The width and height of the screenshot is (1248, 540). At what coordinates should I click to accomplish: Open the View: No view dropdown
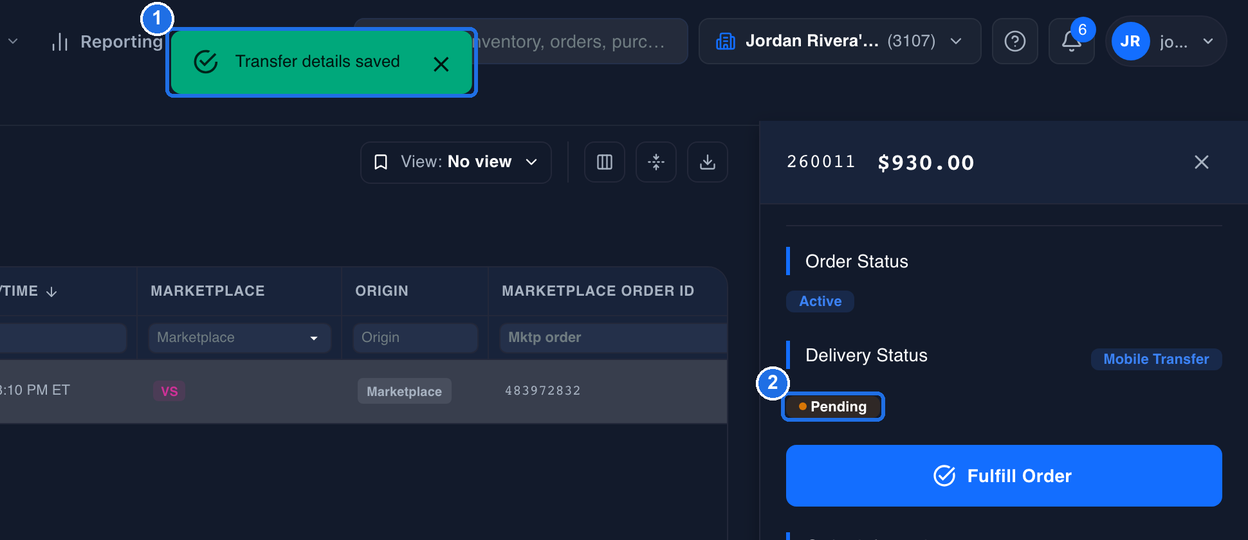456,162
